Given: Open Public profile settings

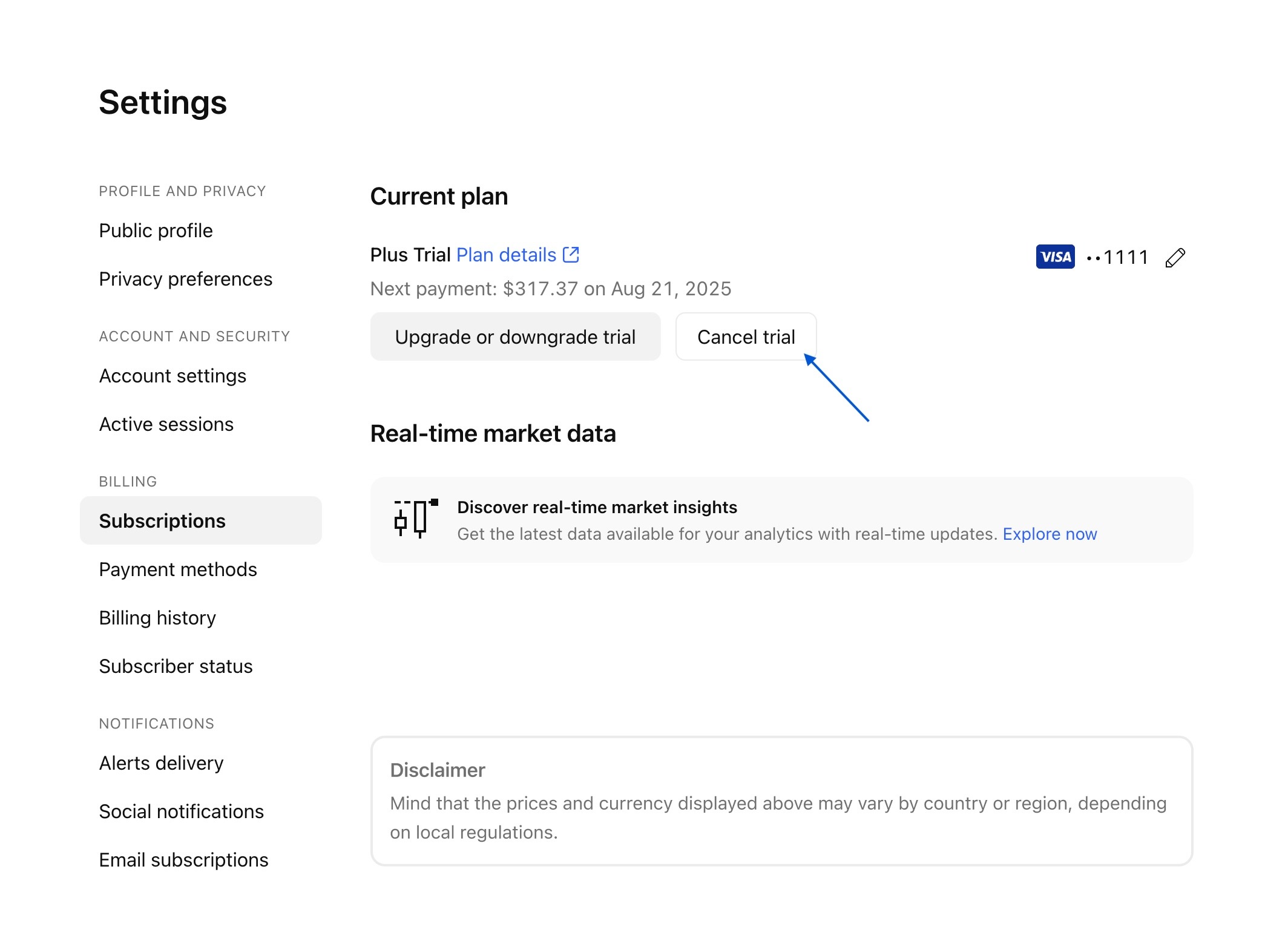Looking at the screenshot, I should 156,231.
